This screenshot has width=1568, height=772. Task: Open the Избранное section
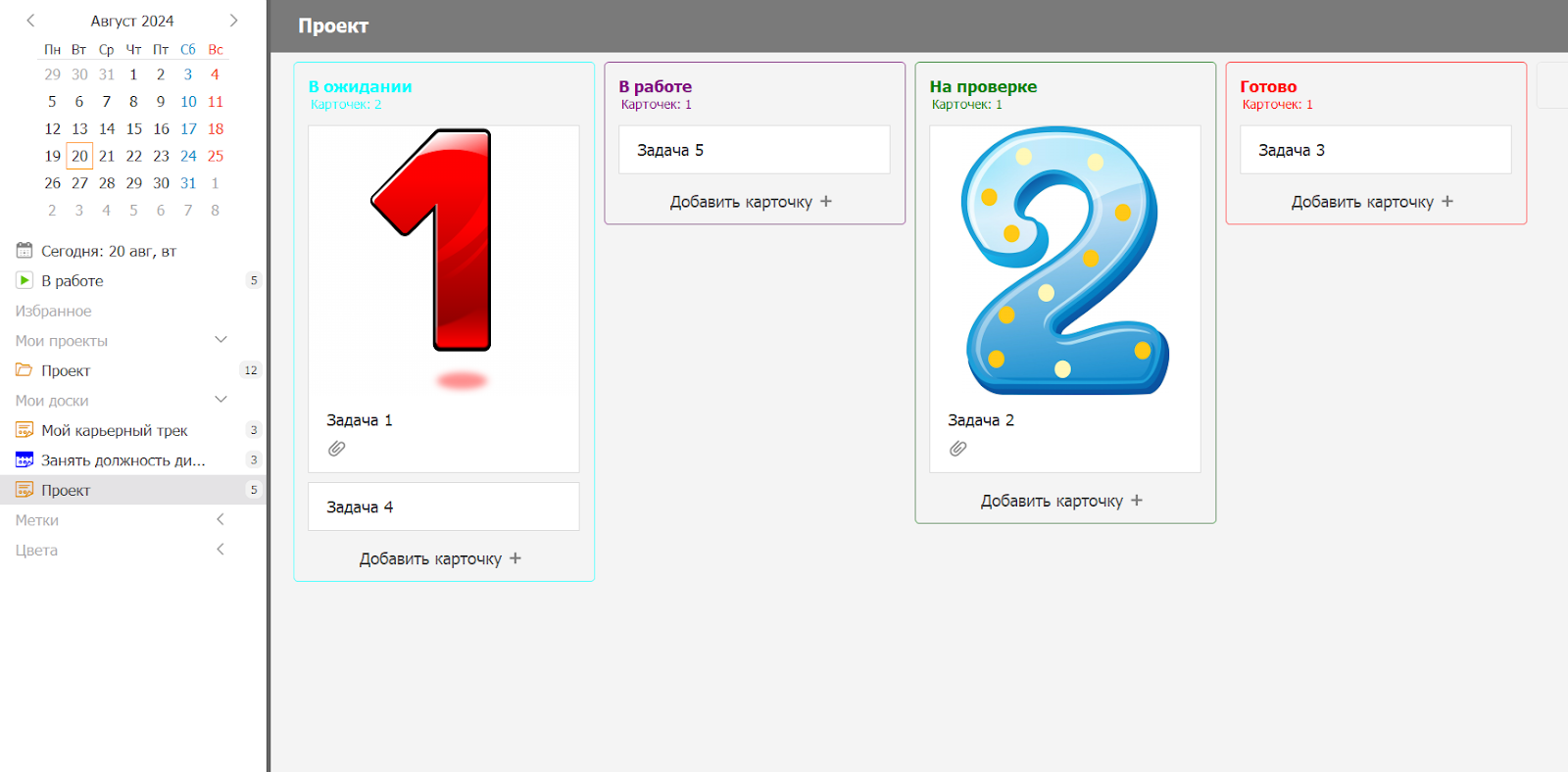click(x=53, y=311)
